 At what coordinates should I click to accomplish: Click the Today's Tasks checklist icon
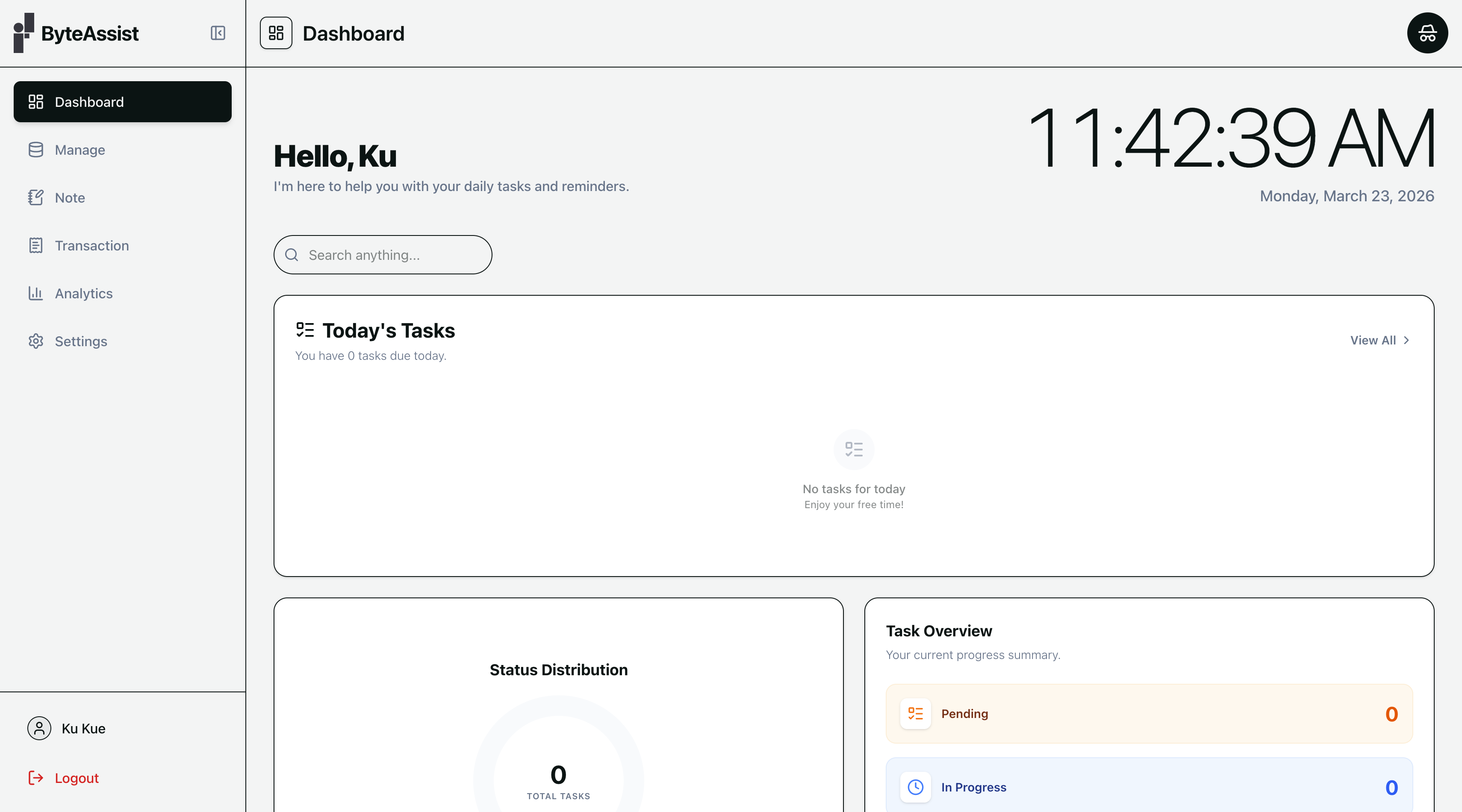pyautogui.click(x=305, y=330)
